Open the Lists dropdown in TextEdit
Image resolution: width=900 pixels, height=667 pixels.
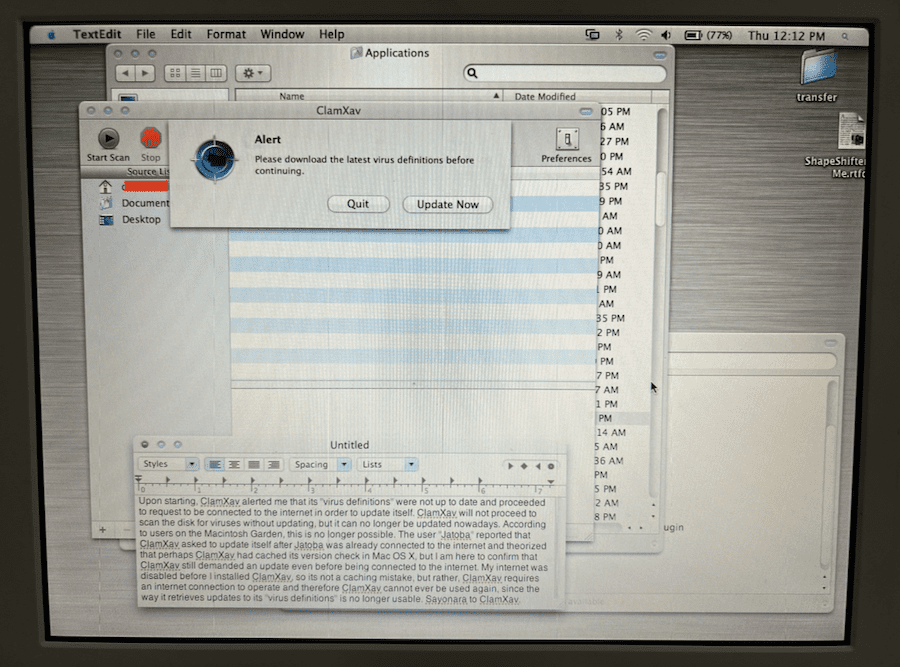387,464
